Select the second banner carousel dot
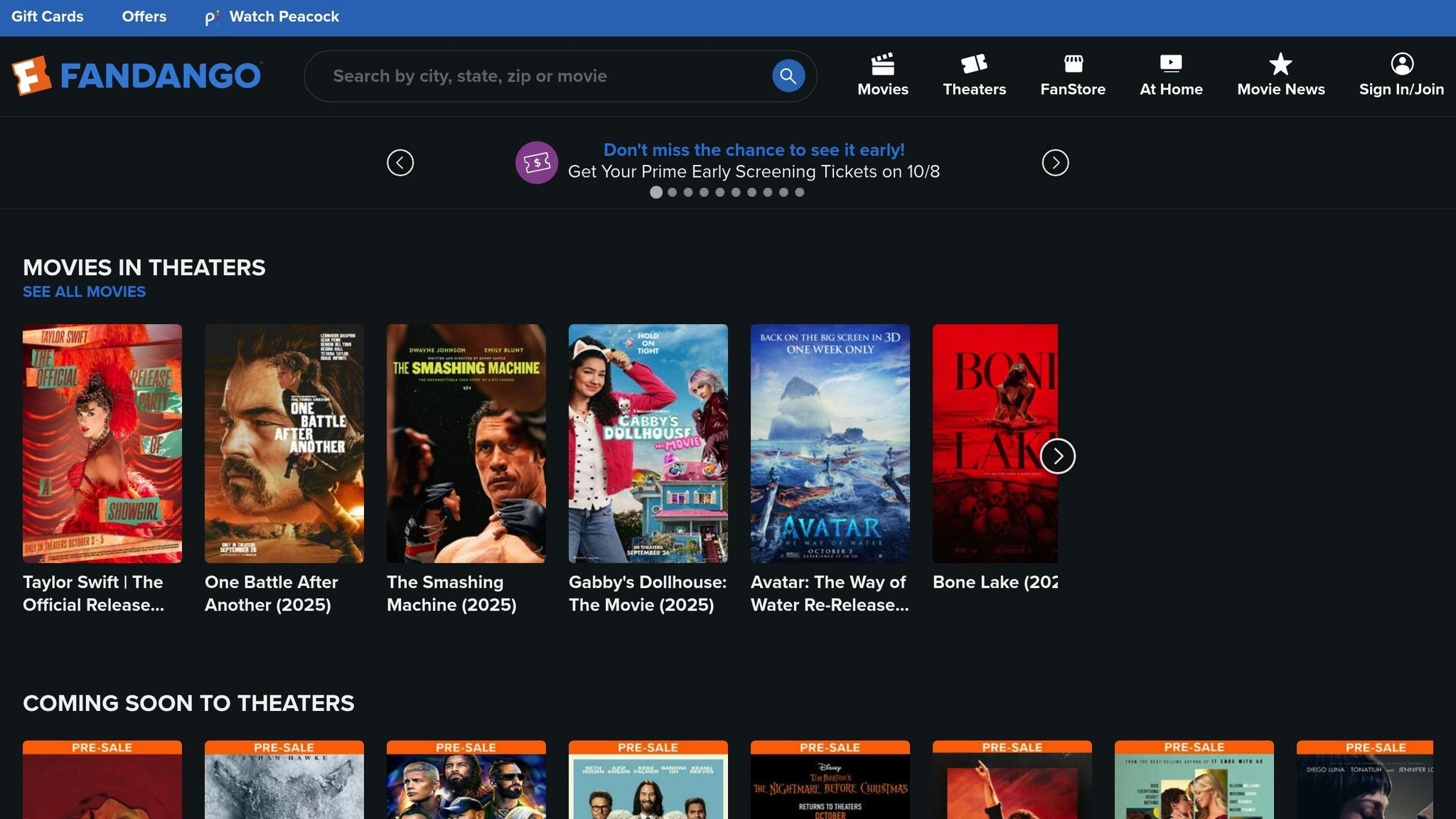The height and width of the screenshot is (819, 1456). point(672,193)
